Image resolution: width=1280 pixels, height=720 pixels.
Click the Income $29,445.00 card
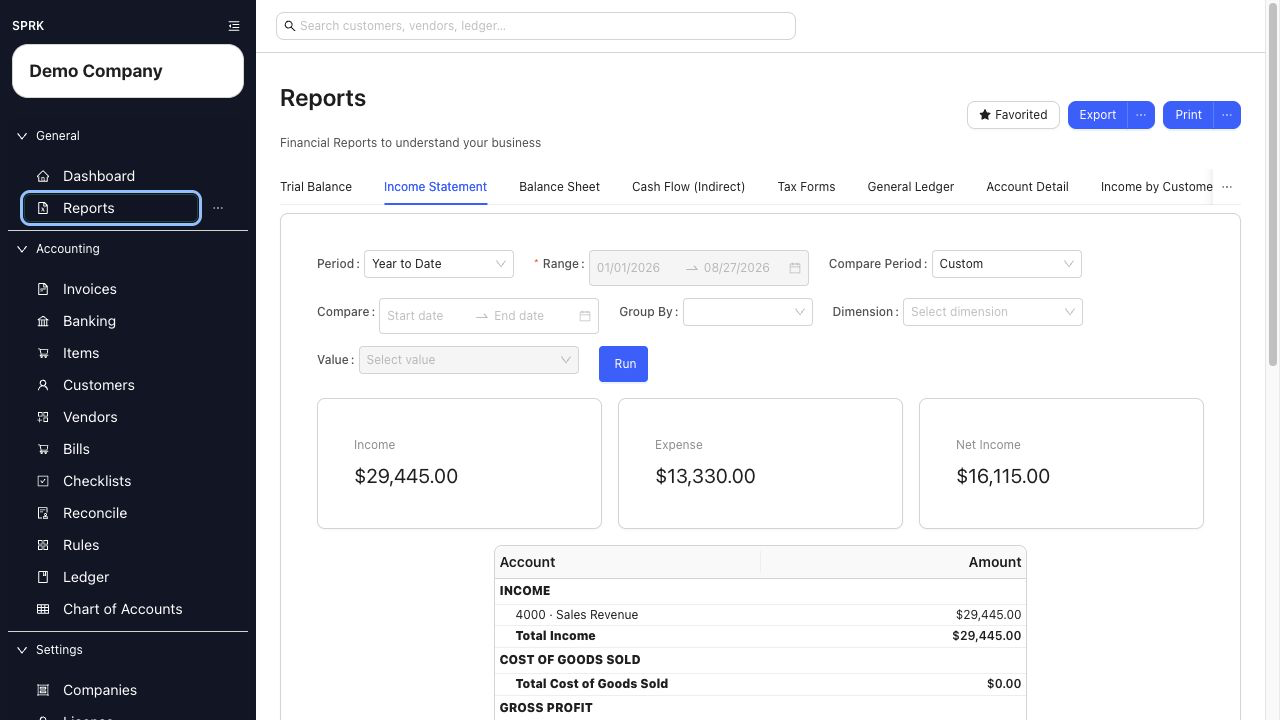(x=459, y=464)
